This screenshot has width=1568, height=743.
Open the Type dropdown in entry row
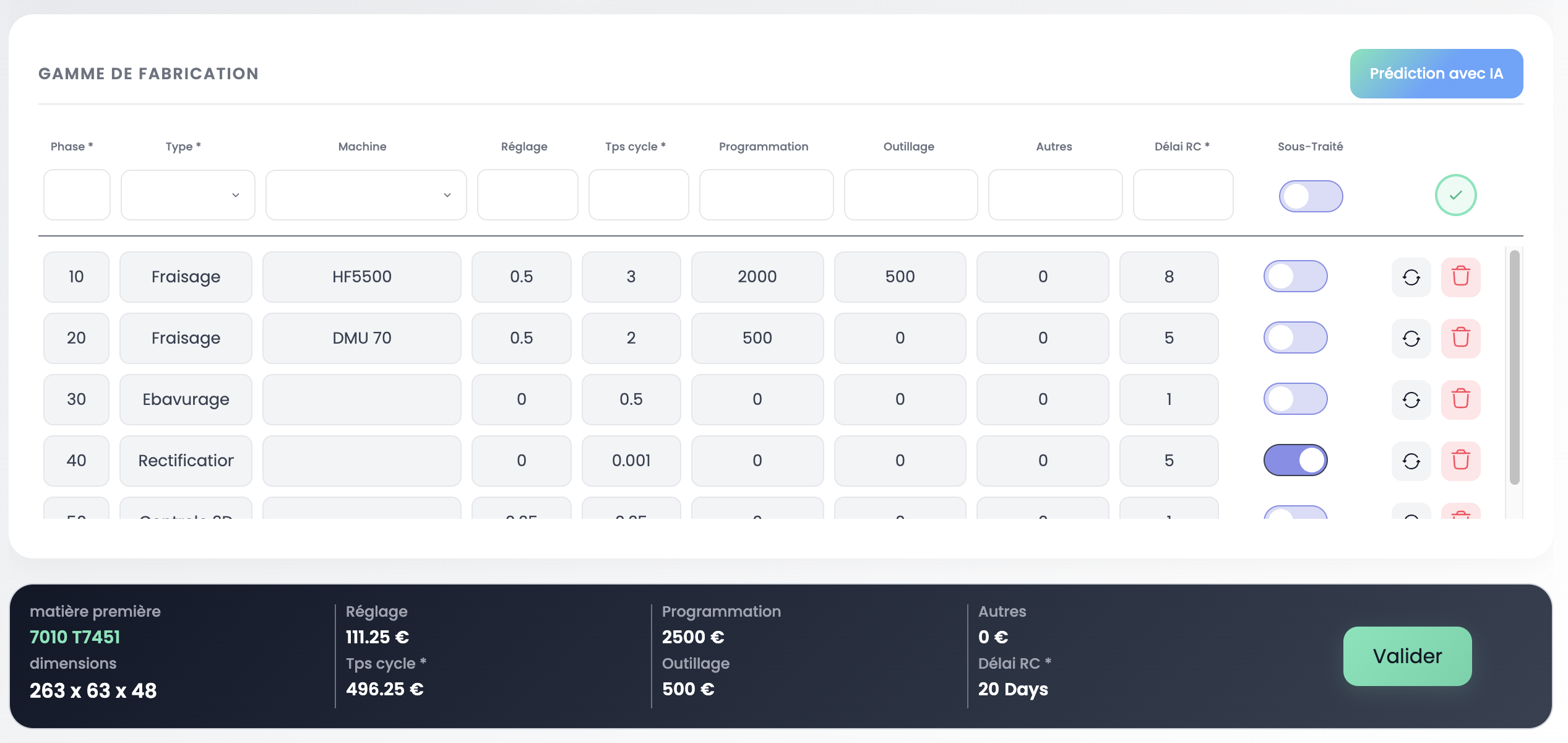point(187,195)
